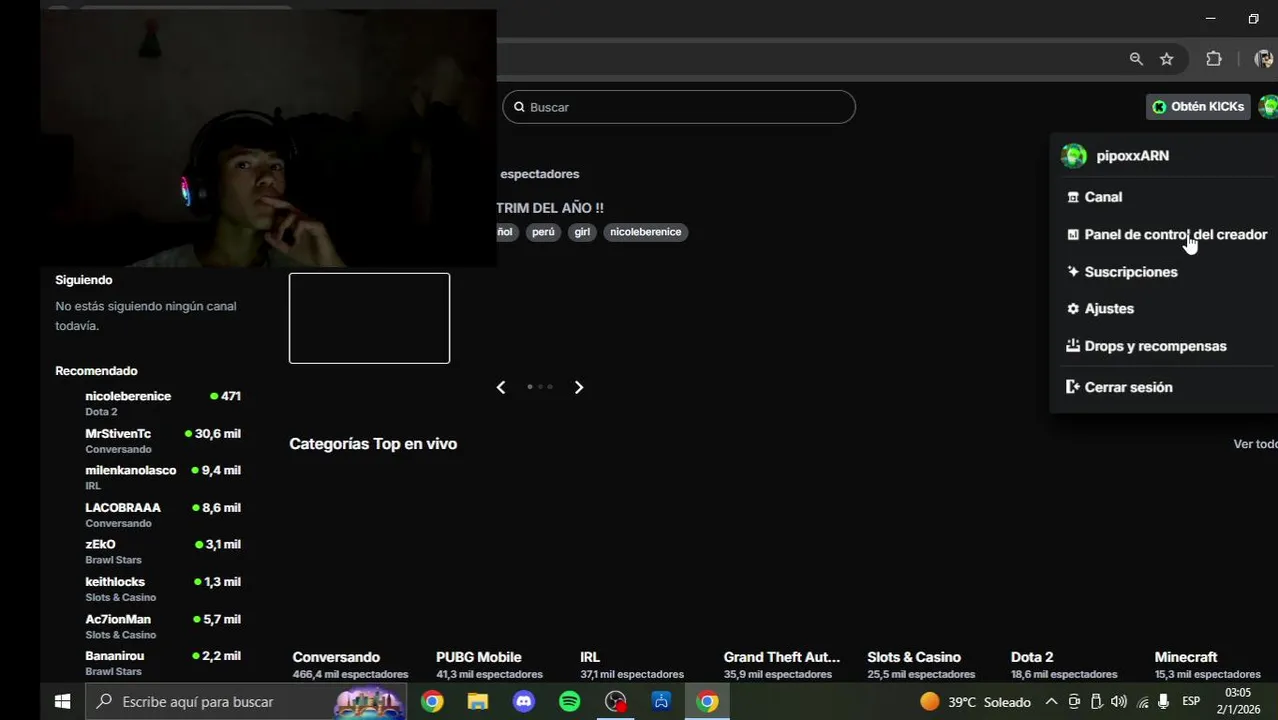This screenshot has width=1278, height=720.
Task: Expand the hidden system tray icons chevron
Action: point(1051,702)
